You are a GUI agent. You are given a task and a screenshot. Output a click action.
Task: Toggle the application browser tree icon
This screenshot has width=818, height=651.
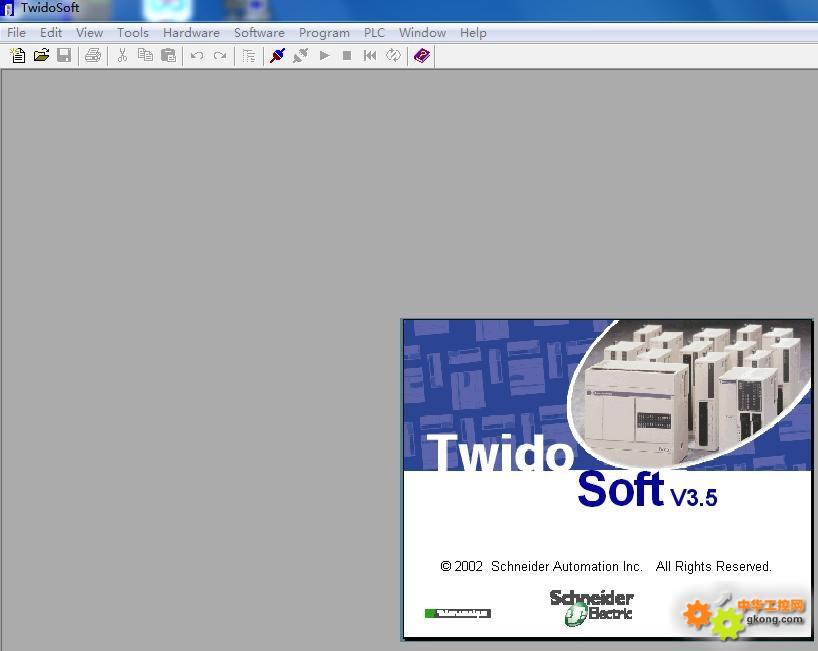[x=249, y=56]
